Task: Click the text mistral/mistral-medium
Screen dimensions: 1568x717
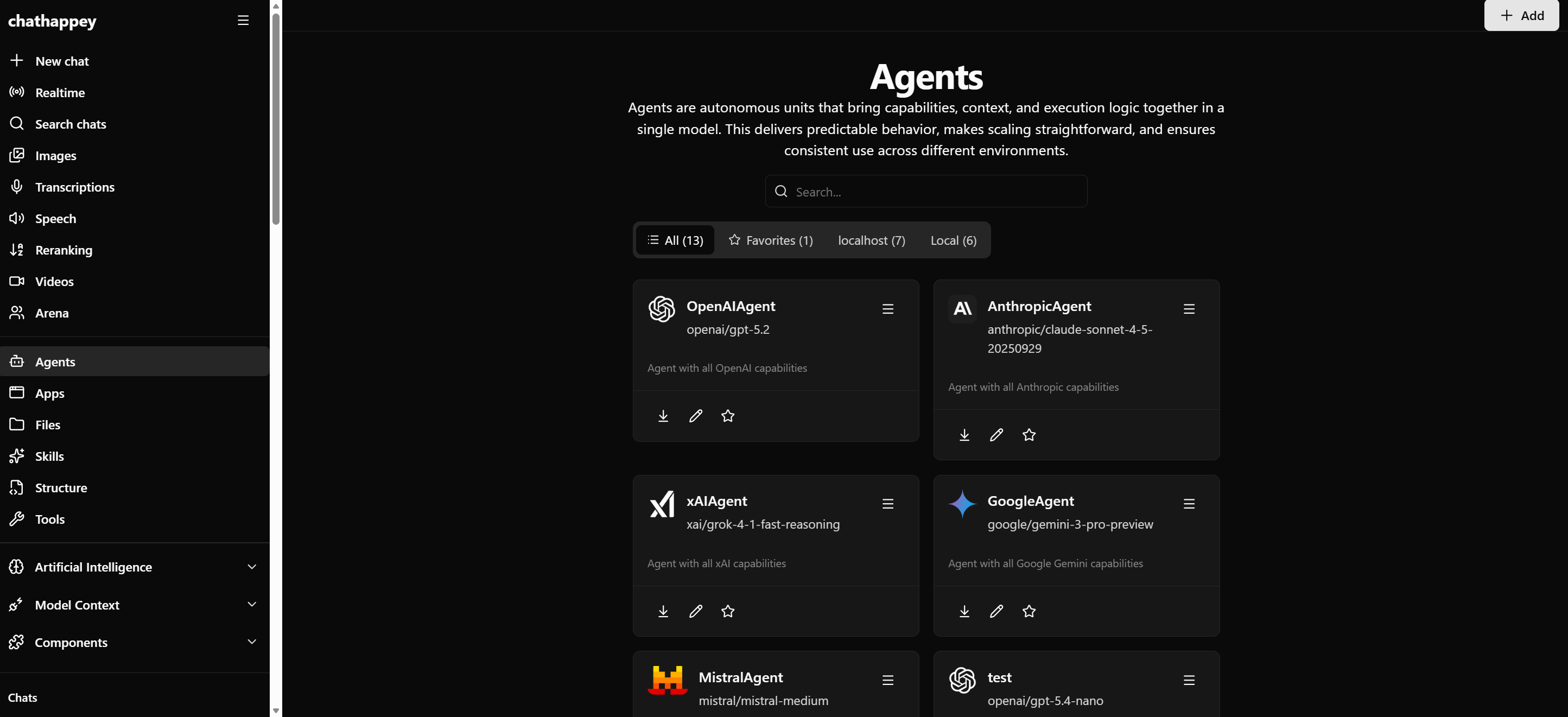Action: pyautogui.click(x=763, y=701)
